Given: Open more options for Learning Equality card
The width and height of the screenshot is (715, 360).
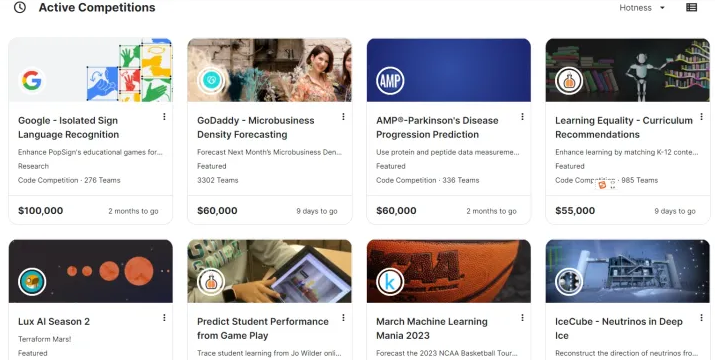Looking at the screenshot, I should tap(701, 117).
